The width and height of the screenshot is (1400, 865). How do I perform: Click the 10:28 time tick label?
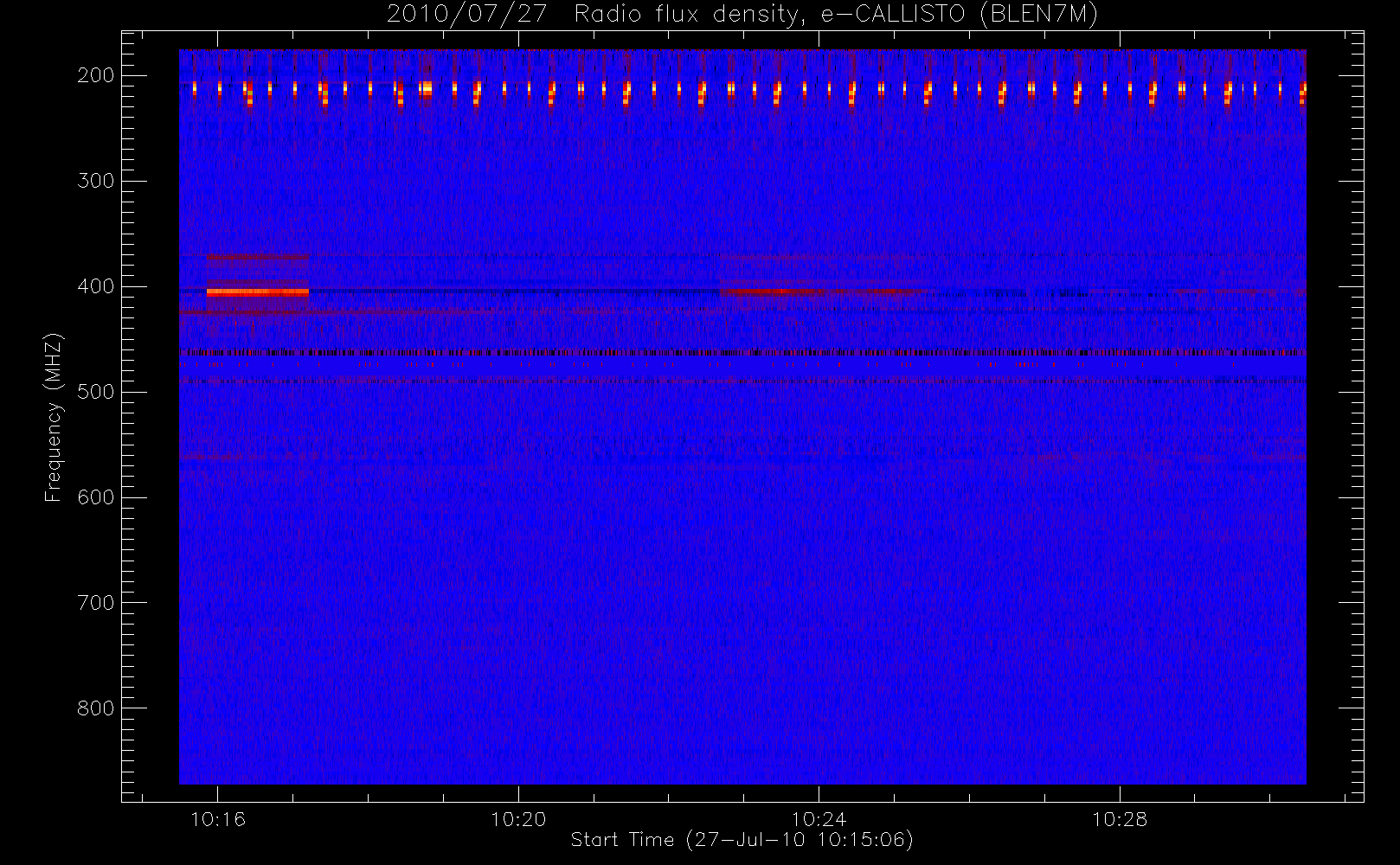(1120, 819)
